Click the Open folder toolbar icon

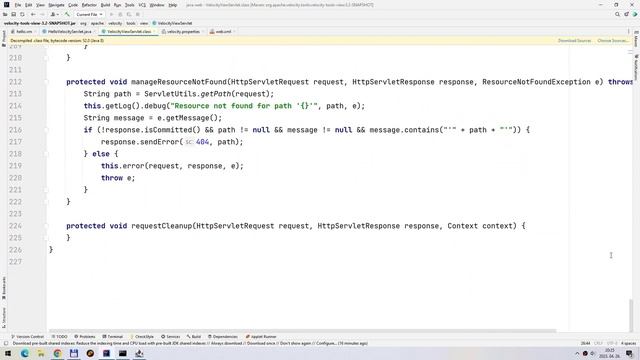[x=5, y=14]
